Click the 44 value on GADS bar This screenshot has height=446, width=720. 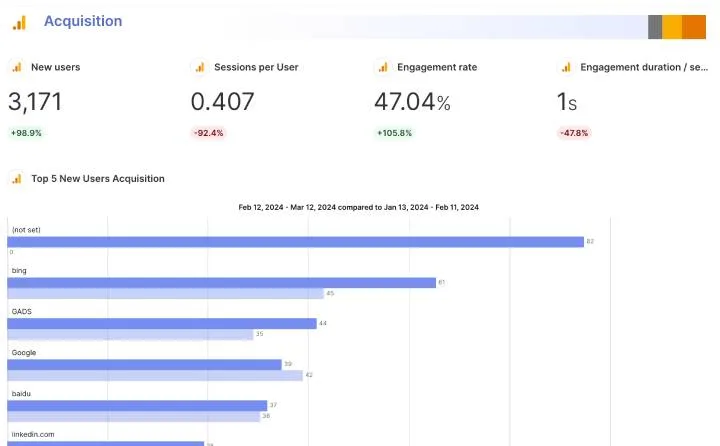click(x=323, y=323)
